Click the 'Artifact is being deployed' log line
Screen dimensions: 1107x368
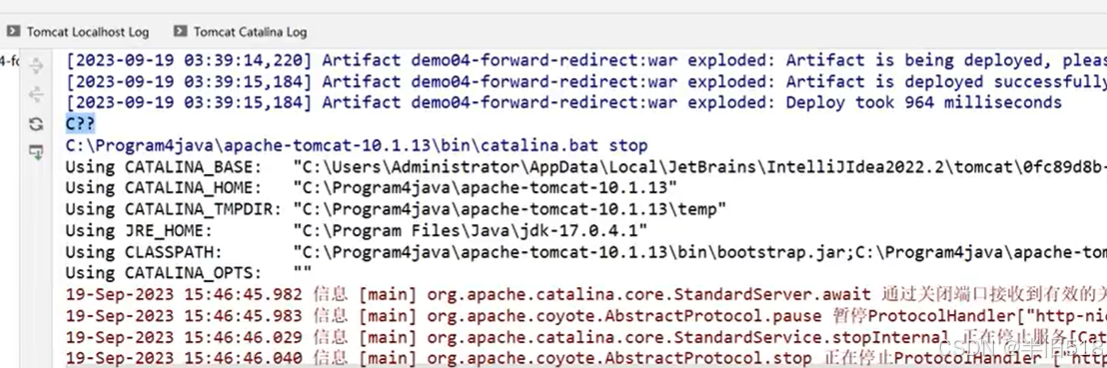pyautogui.click(x=586, y=61)
